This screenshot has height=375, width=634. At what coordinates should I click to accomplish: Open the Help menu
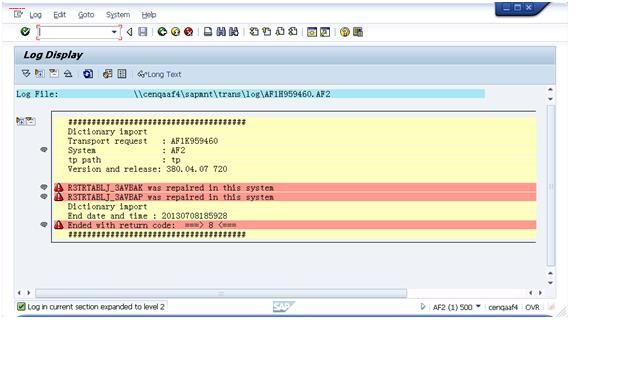tap(149, 15)
